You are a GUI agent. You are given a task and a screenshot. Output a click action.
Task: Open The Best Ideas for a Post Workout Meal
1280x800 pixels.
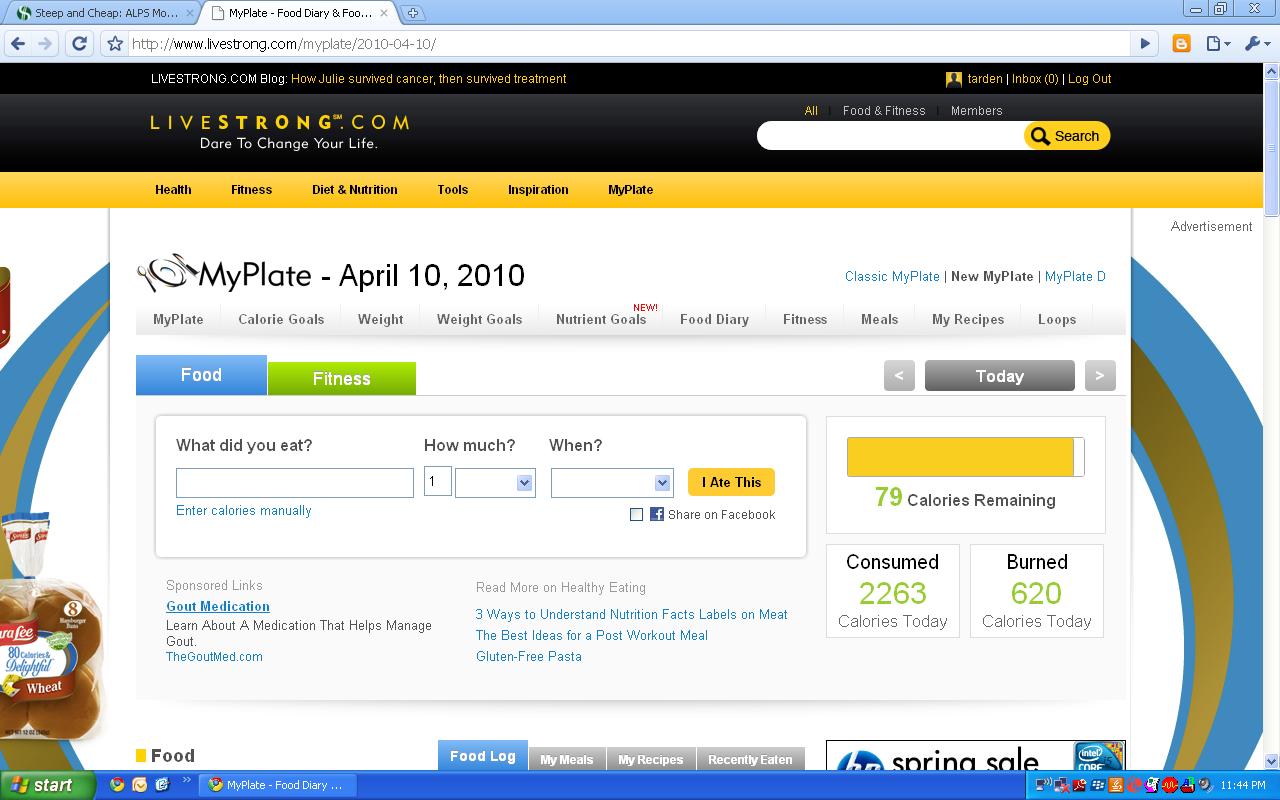(x=592, y=635)
